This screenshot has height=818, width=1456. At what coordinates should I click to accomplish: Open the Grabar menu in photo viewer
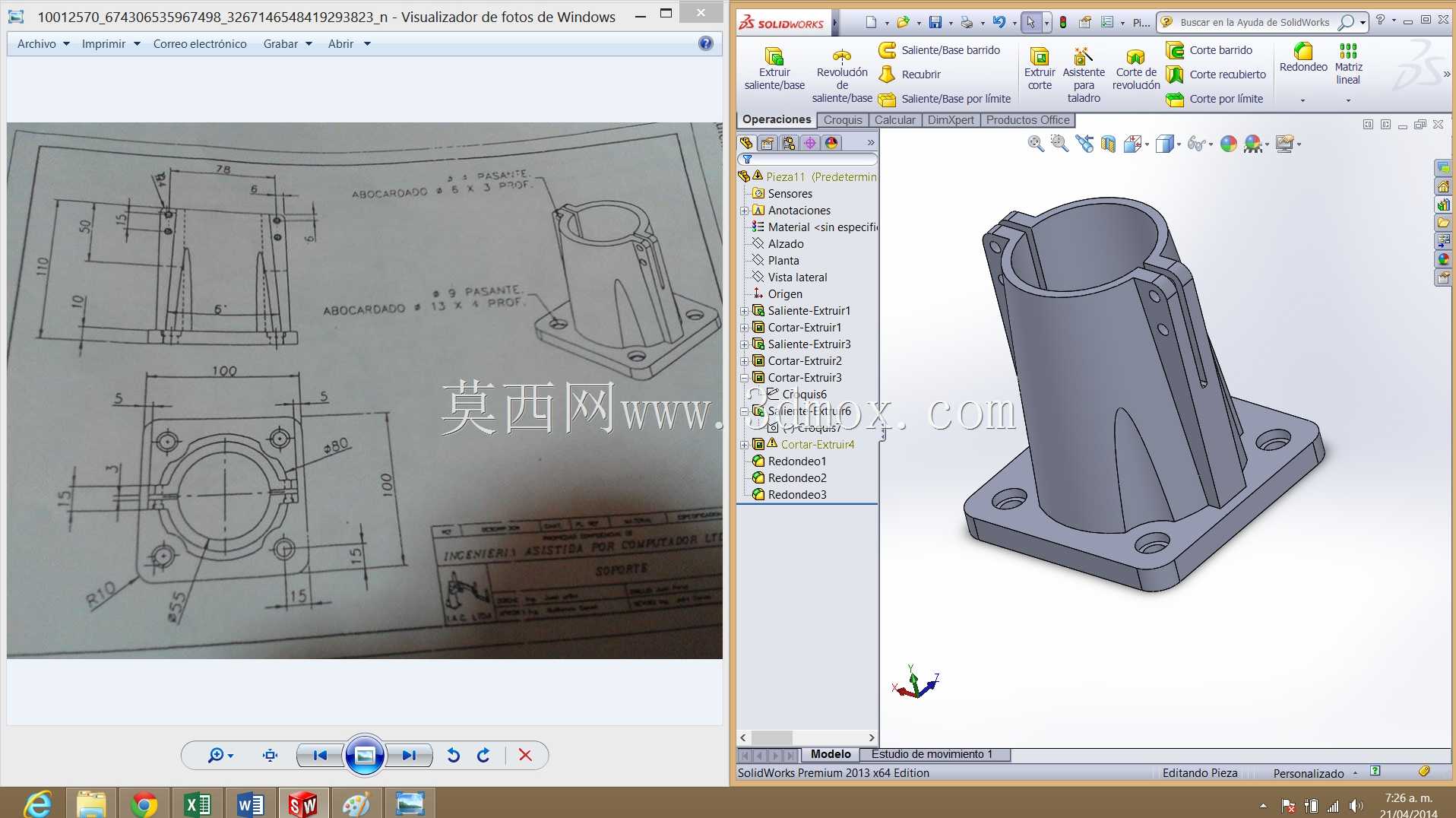click(x=287, y=44)
